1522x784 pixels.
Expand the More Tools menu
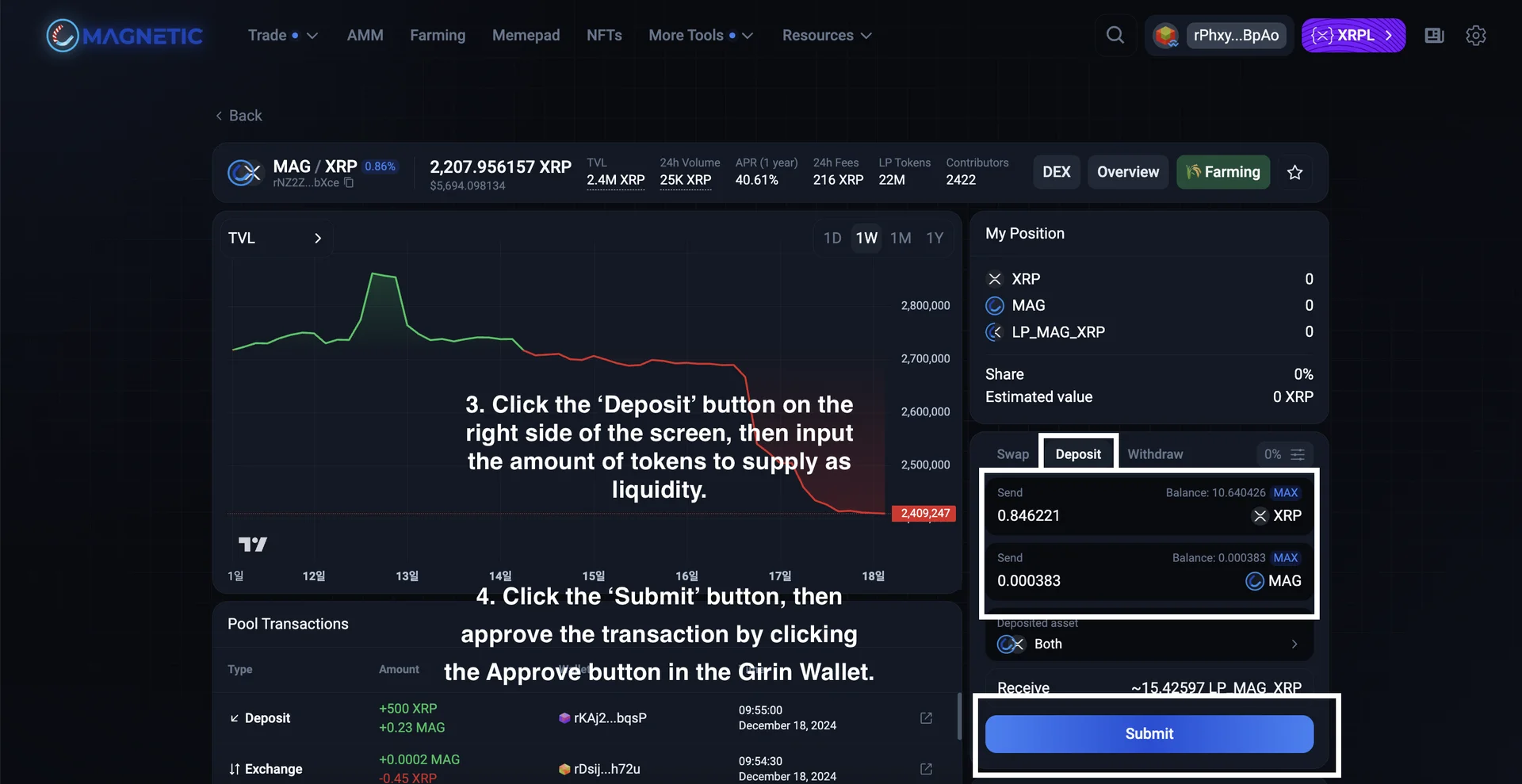701,36
